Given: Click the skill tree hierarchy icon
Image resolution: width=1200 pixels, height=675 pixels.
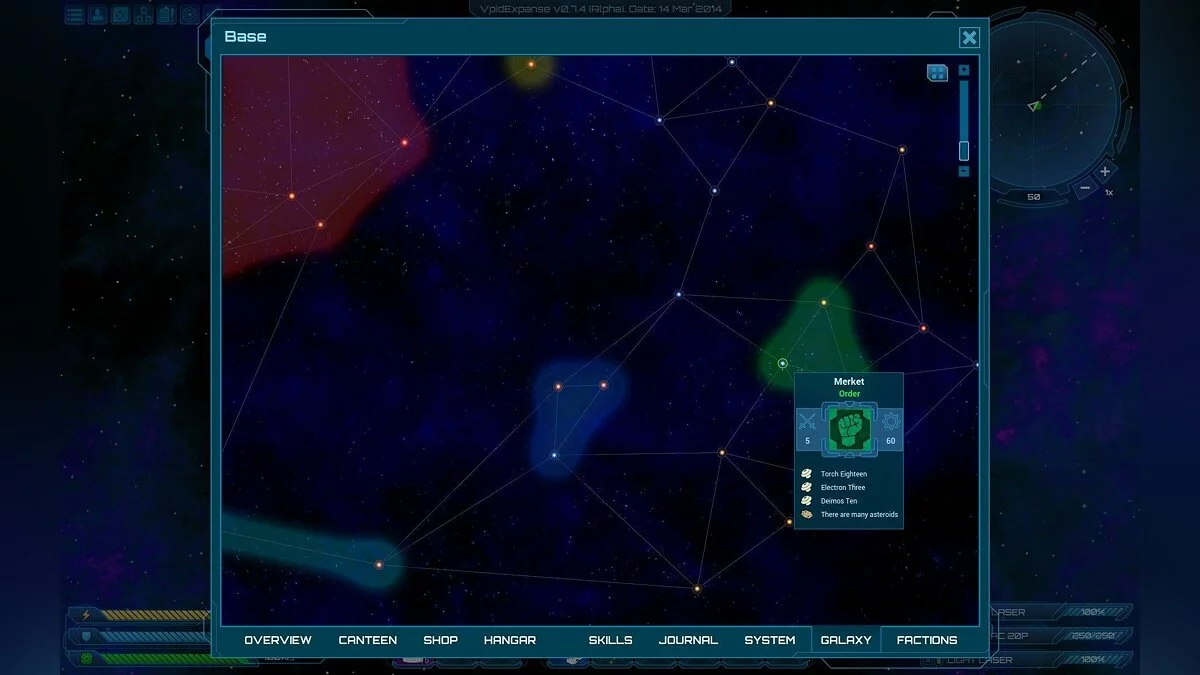Looking at the screenshot, I should (x=143, y=15).
